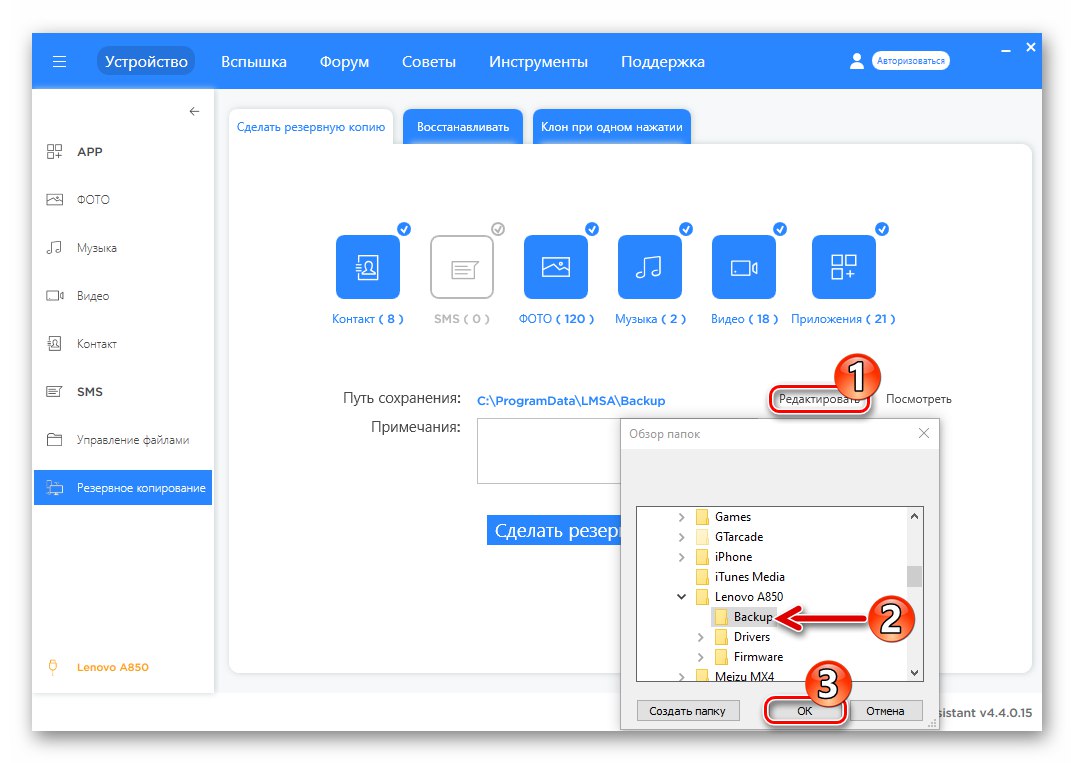
Task: Expand the Meizu MX4 folder node
Action: (681, 677)
